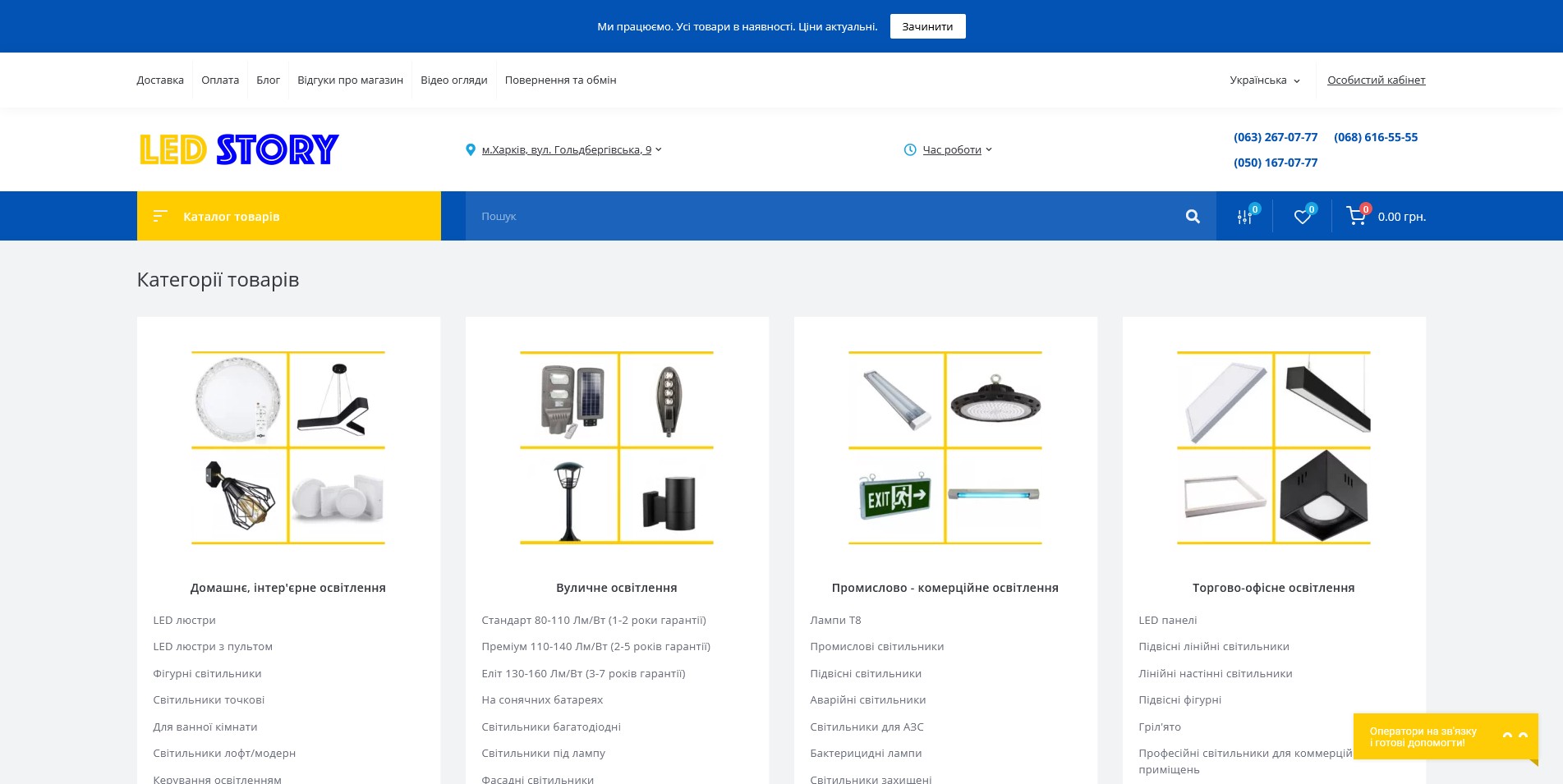
Task: Go to the Доставка page
Action: point(160,80)
